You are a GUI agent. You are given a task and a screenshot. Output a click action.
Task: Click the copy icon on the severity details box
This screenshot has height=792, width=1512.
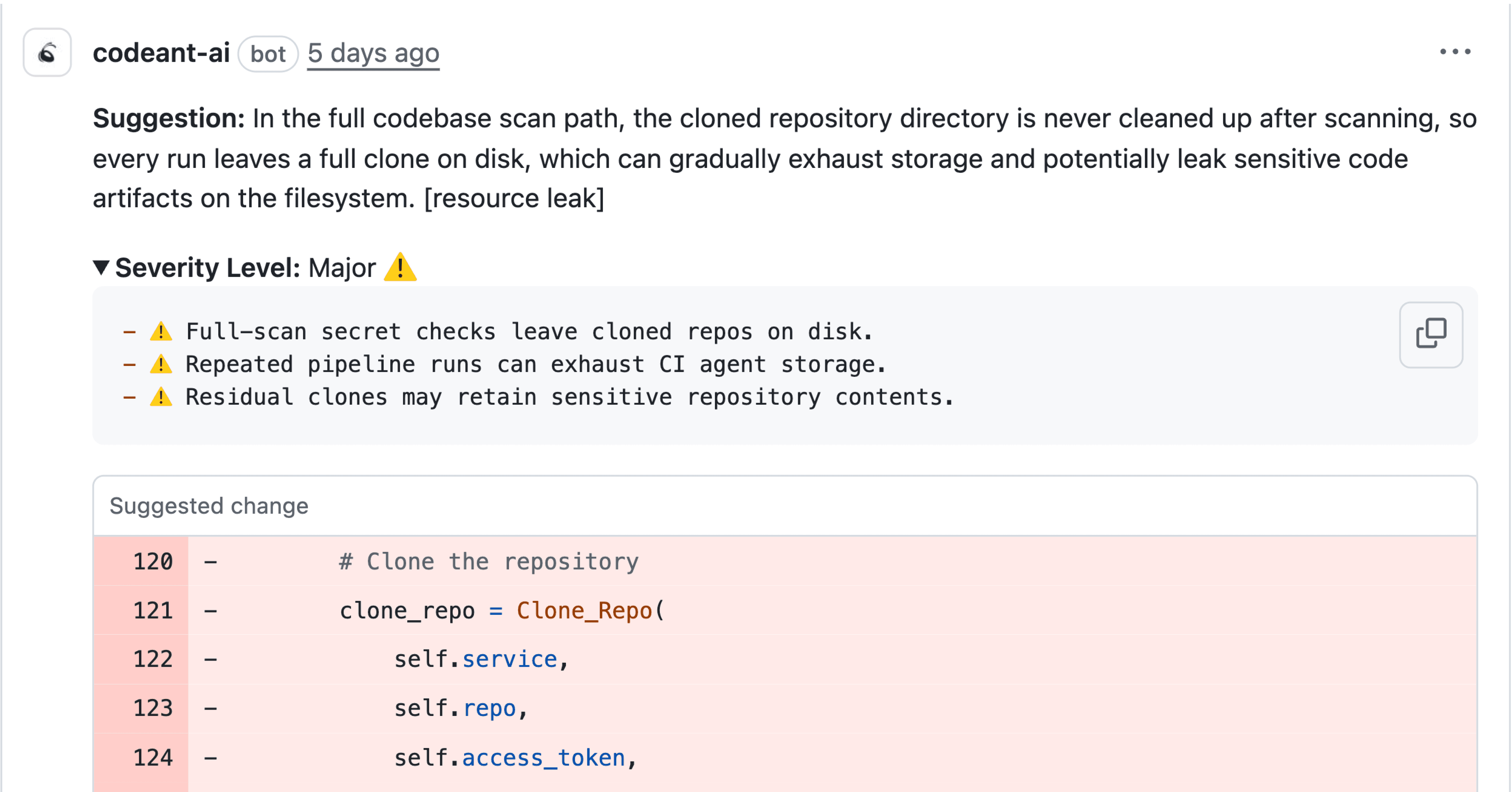(1430, 334)
